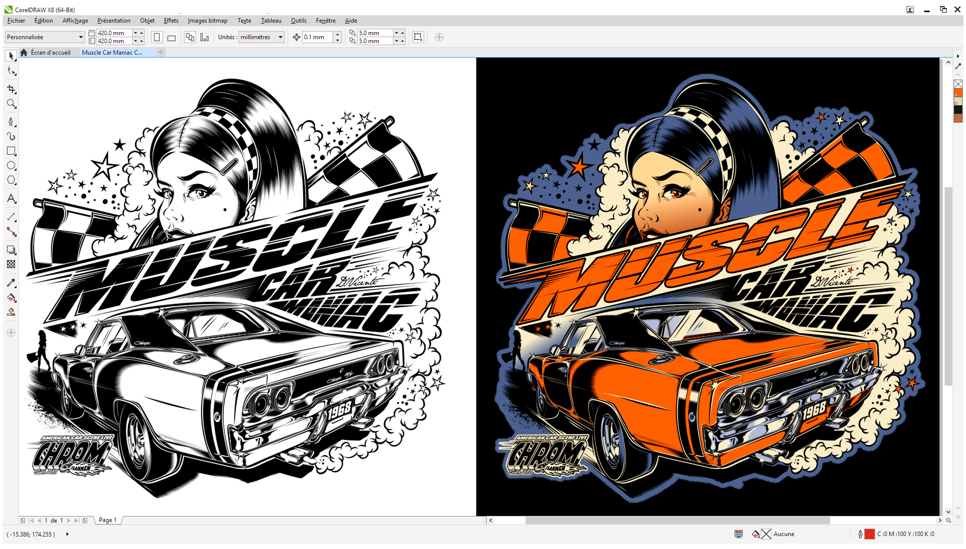Select the Shape edit tool
The width and height of the screenshot is (966, 549).
[x=11, y=72]
